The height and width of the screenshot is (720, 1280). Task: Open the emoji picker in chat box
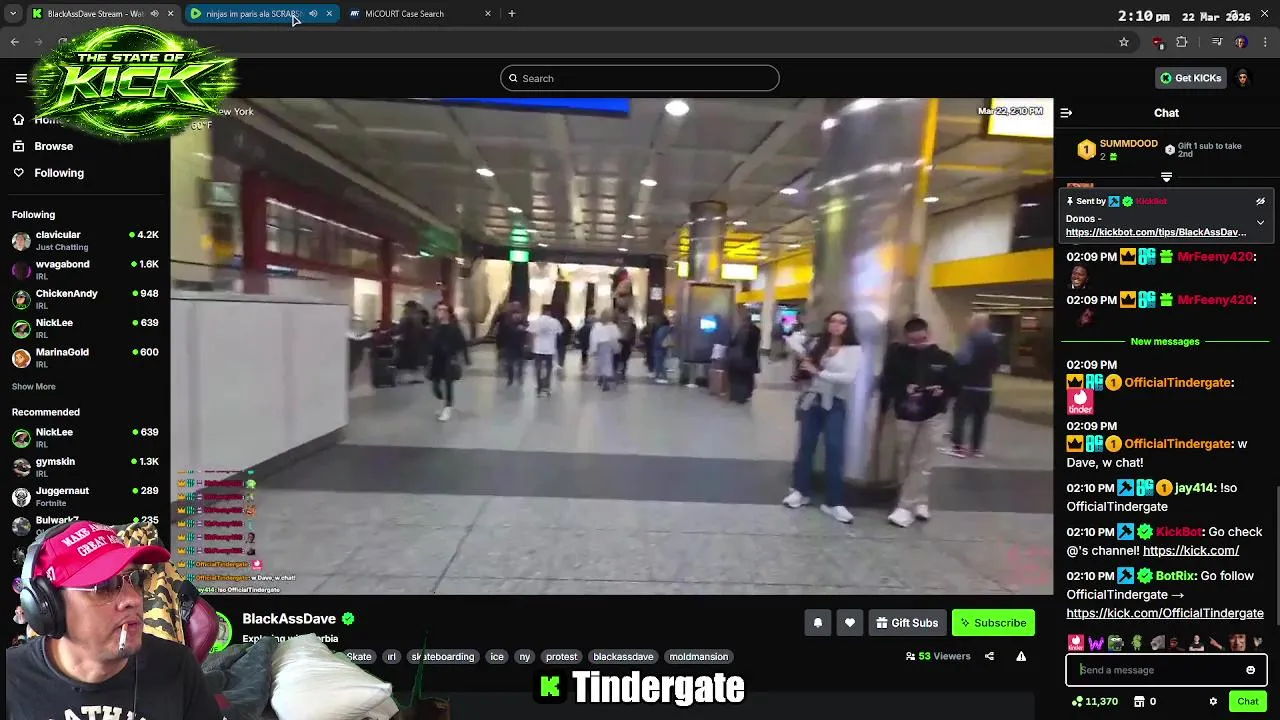pyautogui.click(x=1250, y=670)
